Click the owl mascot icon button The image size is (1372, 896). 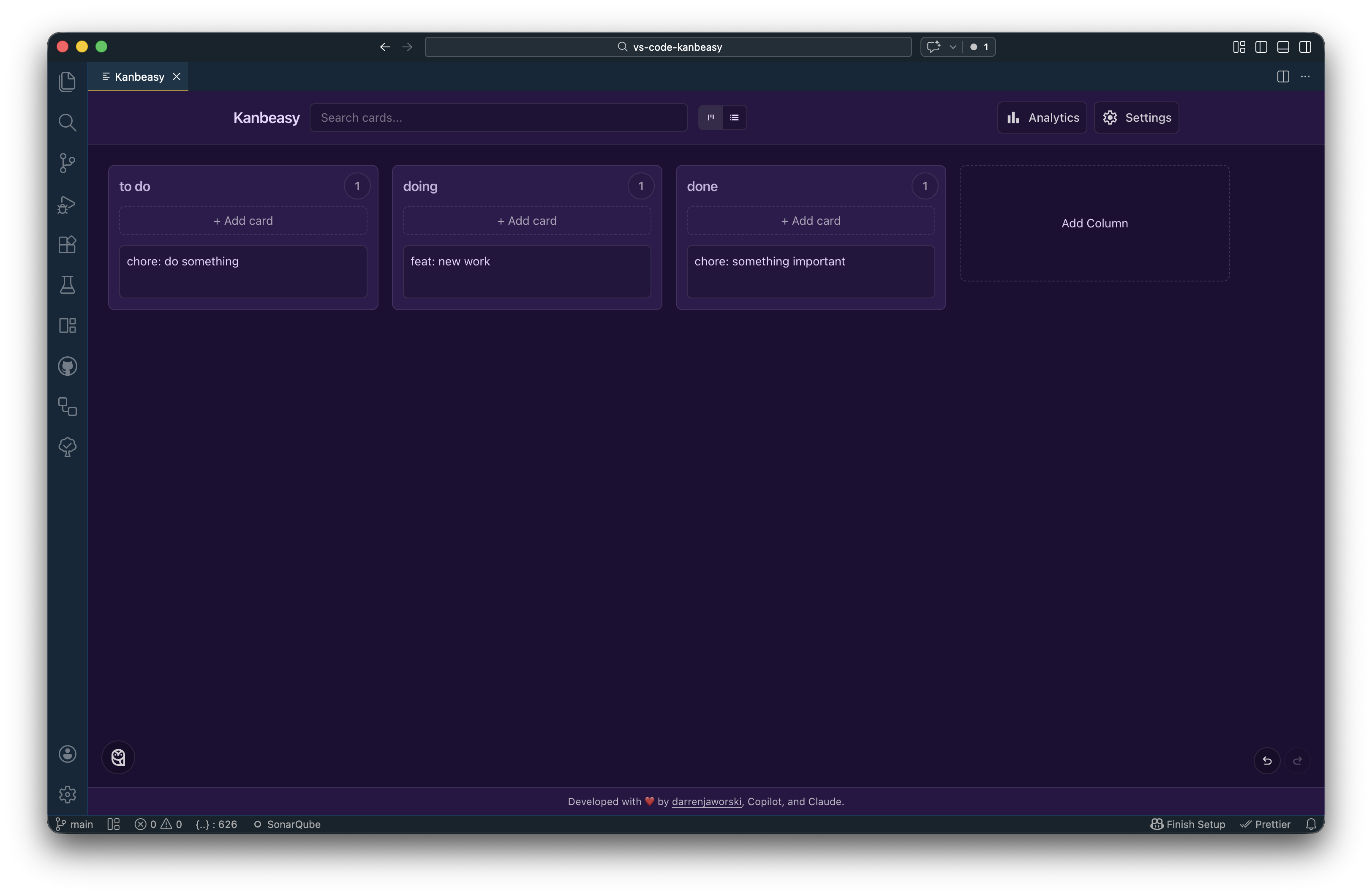pos(118,757)
